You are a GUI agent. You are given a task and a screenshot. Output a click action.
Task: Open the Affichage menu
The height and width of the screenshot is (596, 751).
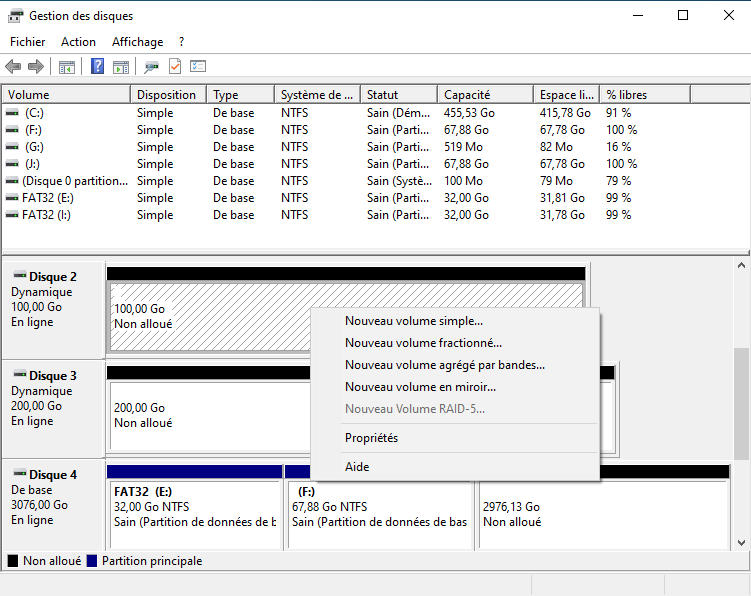coord(137,42)
